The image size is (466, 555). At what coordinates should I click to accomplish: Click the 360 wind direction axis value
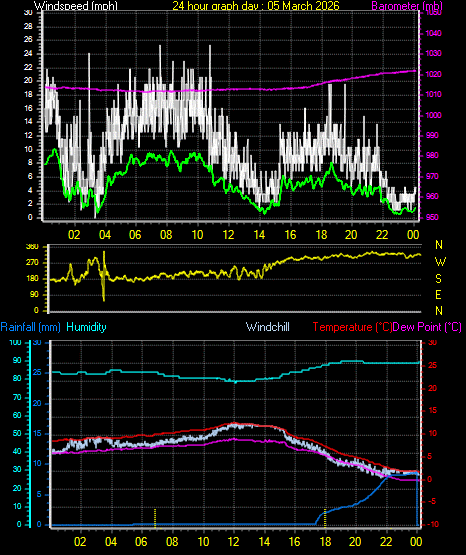click(32, 247)
